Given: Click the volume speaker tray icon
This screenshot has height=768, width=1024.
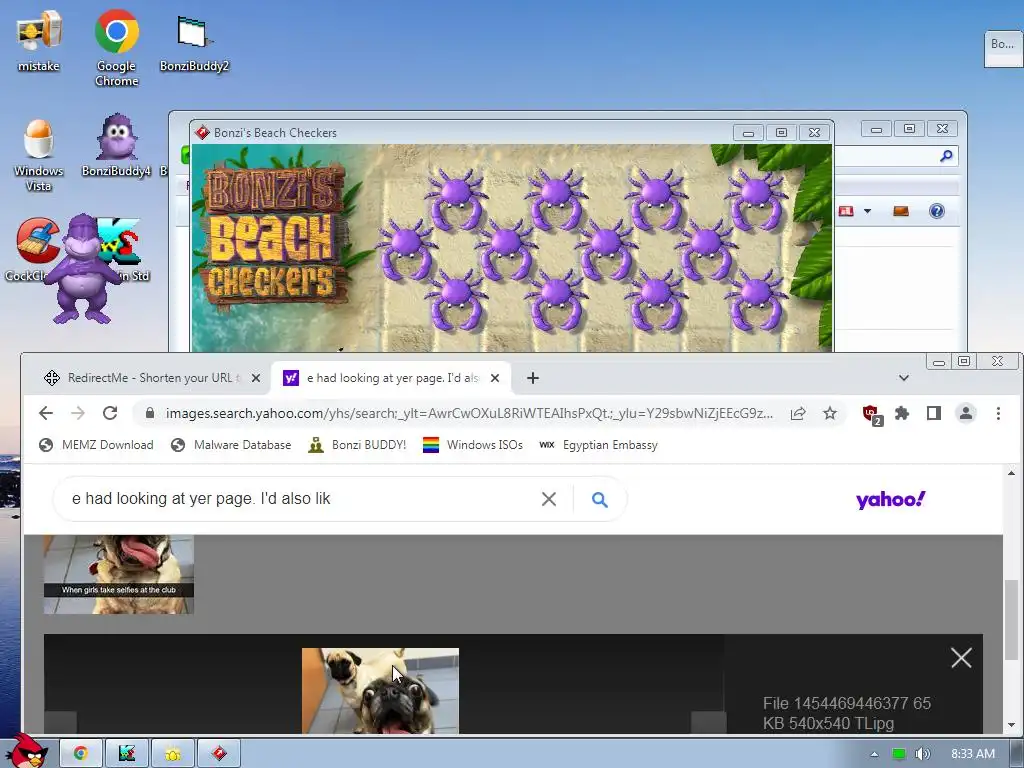Looking at the screenshot, I should (922, 754).
